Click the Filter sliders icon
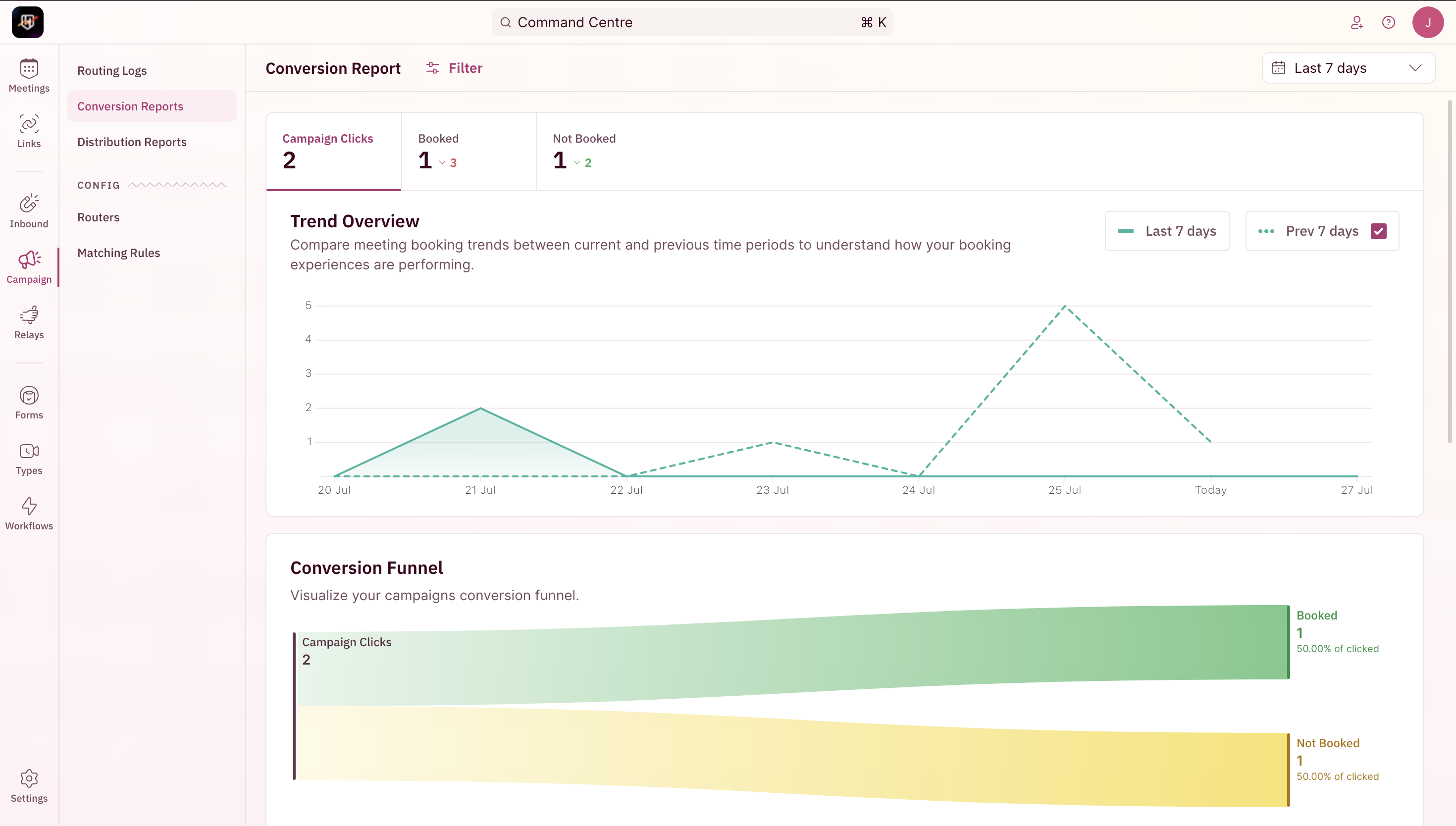Viewport: 1456px width, 826px height. point(433,68)
